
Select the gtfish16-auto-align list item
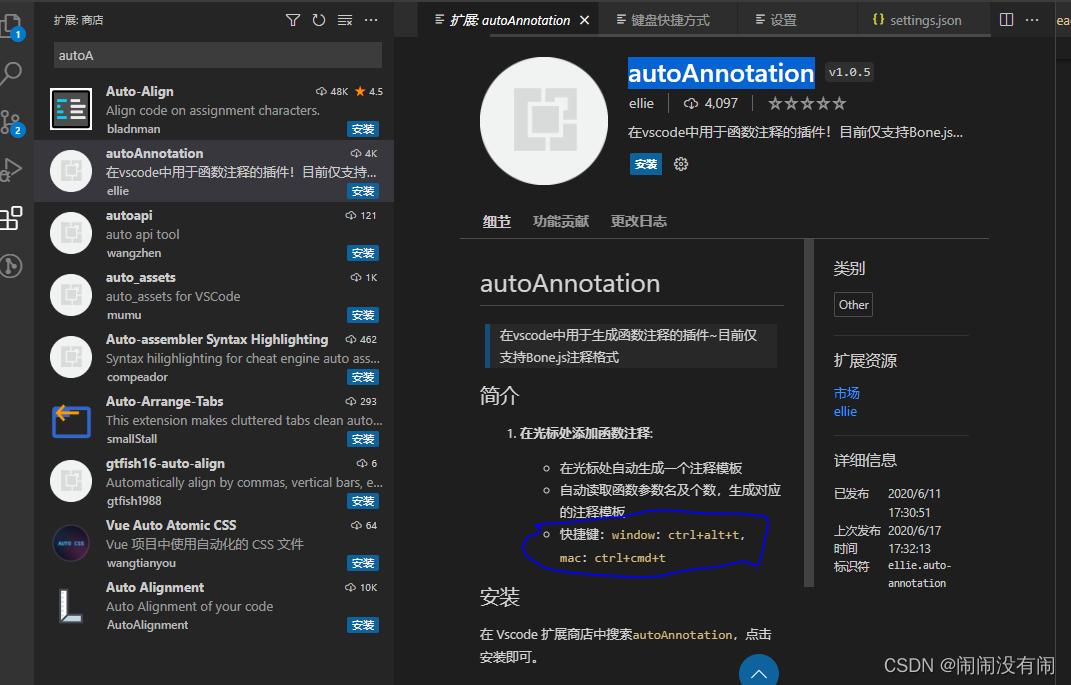tap(214, 481)
